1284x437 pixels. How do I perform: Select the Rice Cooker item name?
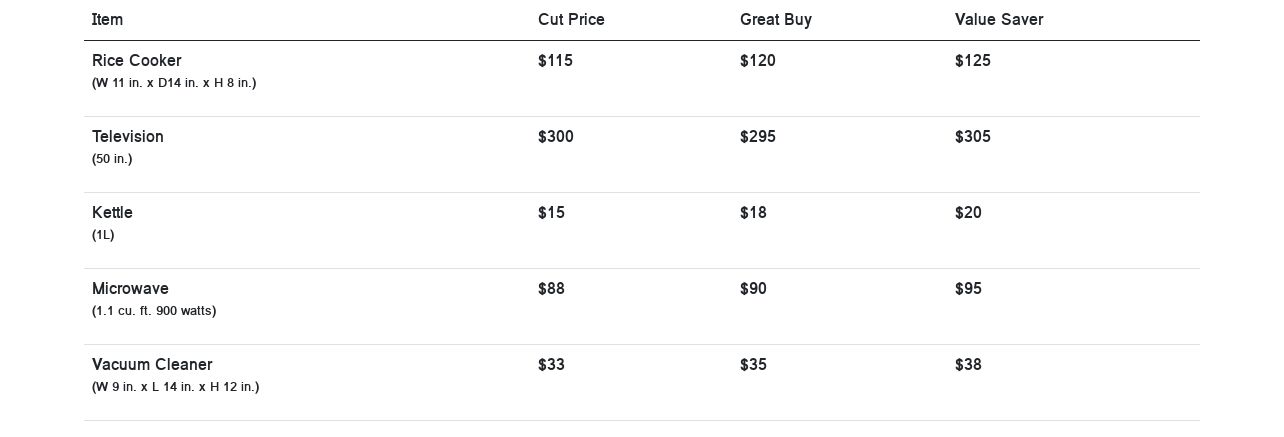tap(137, 61)
